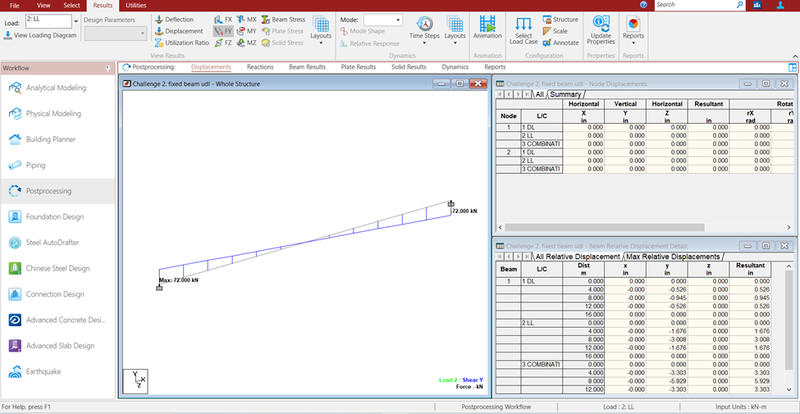Open Scale configuration
The height and width of the screenshot is (414, 800).
click(555, 31)
